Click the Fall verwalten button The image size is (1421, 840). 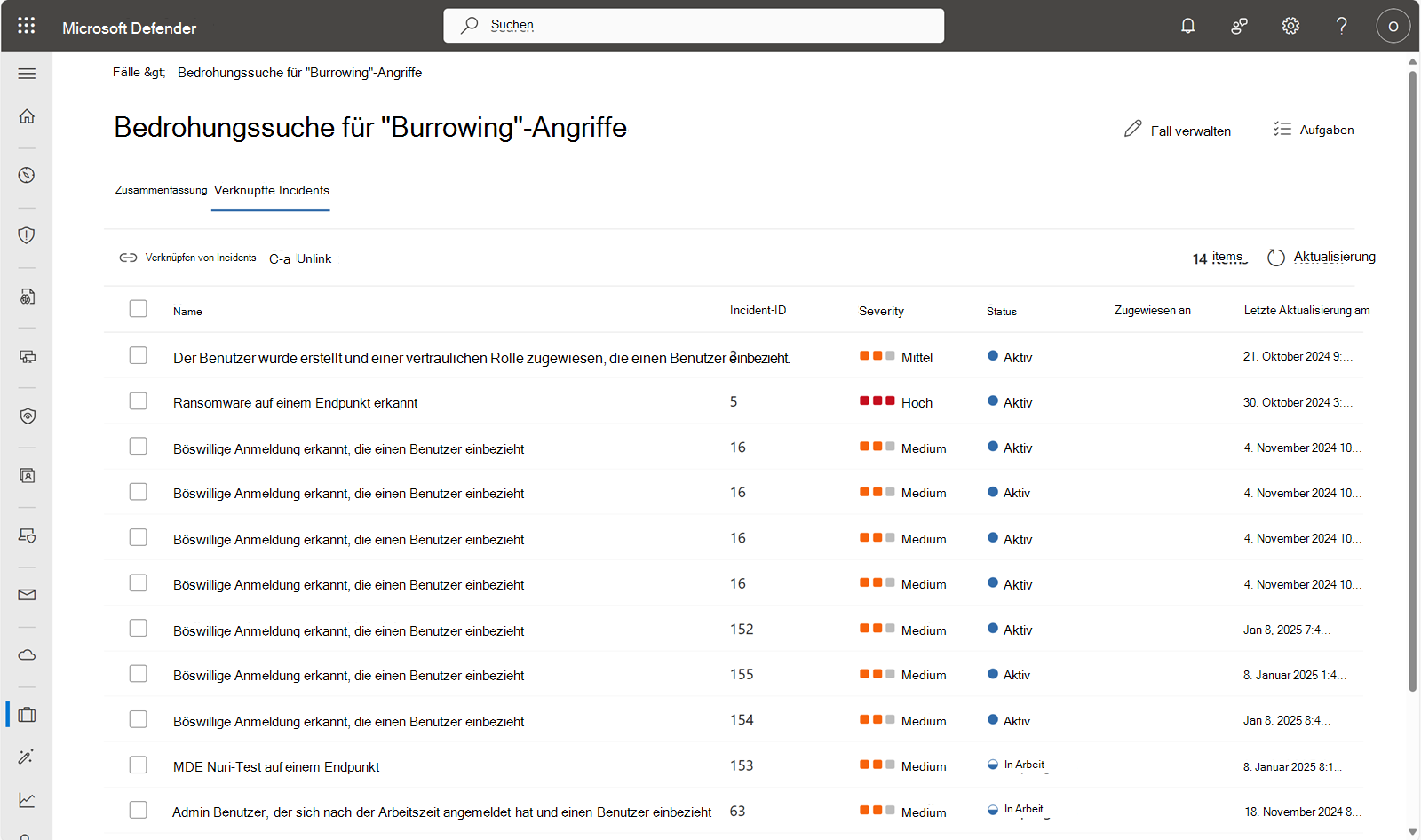[1178, 131]
